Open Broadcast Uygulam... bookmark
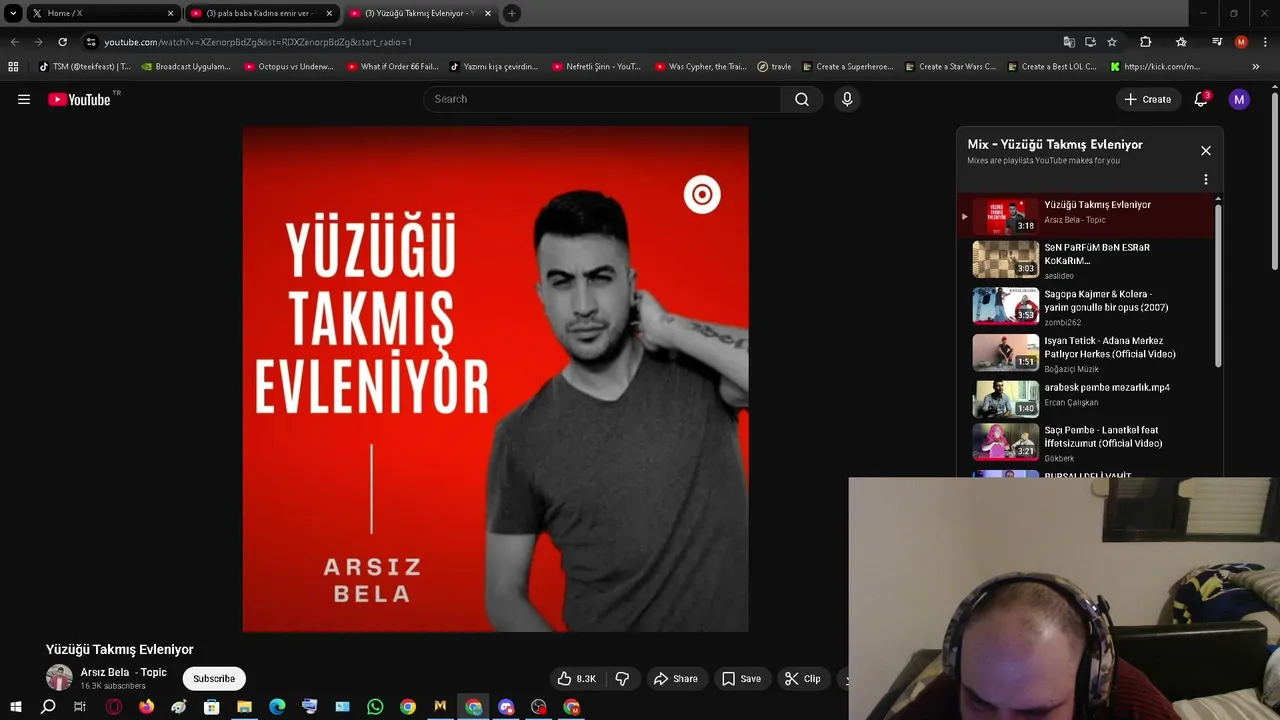1280x720 pixels. 187,67
